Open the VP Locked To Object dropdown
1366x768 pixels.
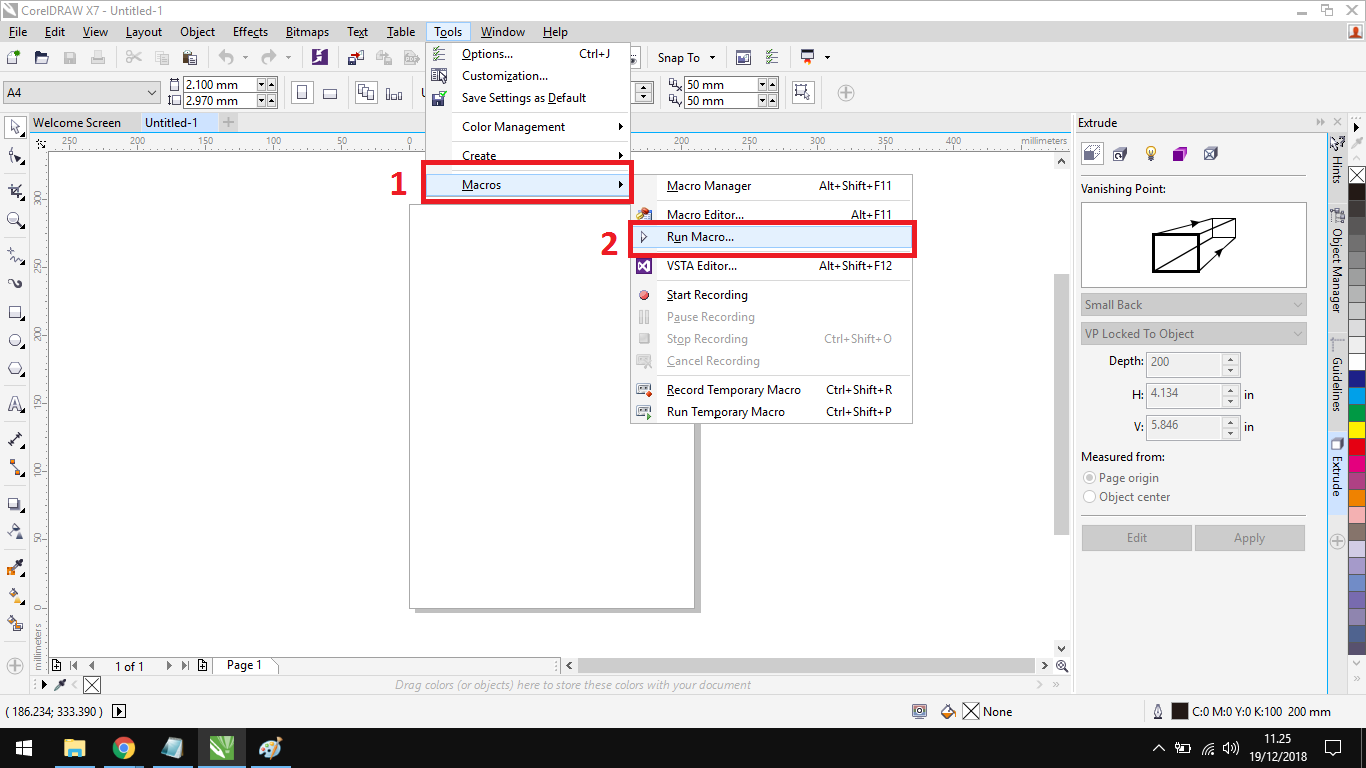[x=1194, y=334]
